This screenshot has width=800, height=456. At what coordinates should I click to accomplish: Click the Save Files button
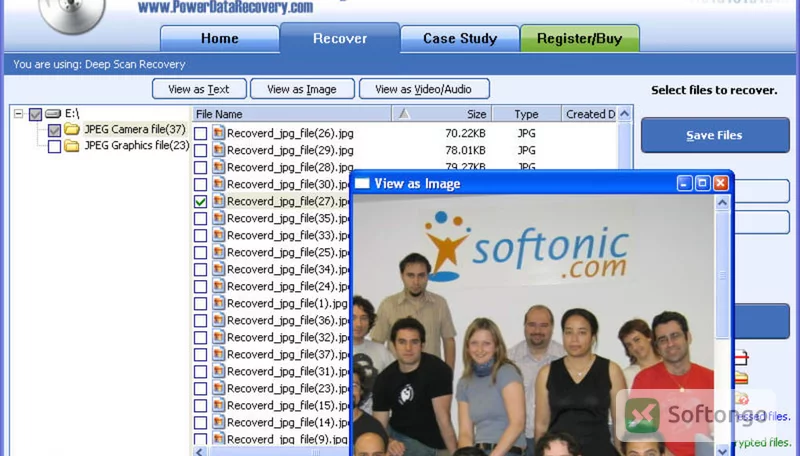[x=715, y=135]
